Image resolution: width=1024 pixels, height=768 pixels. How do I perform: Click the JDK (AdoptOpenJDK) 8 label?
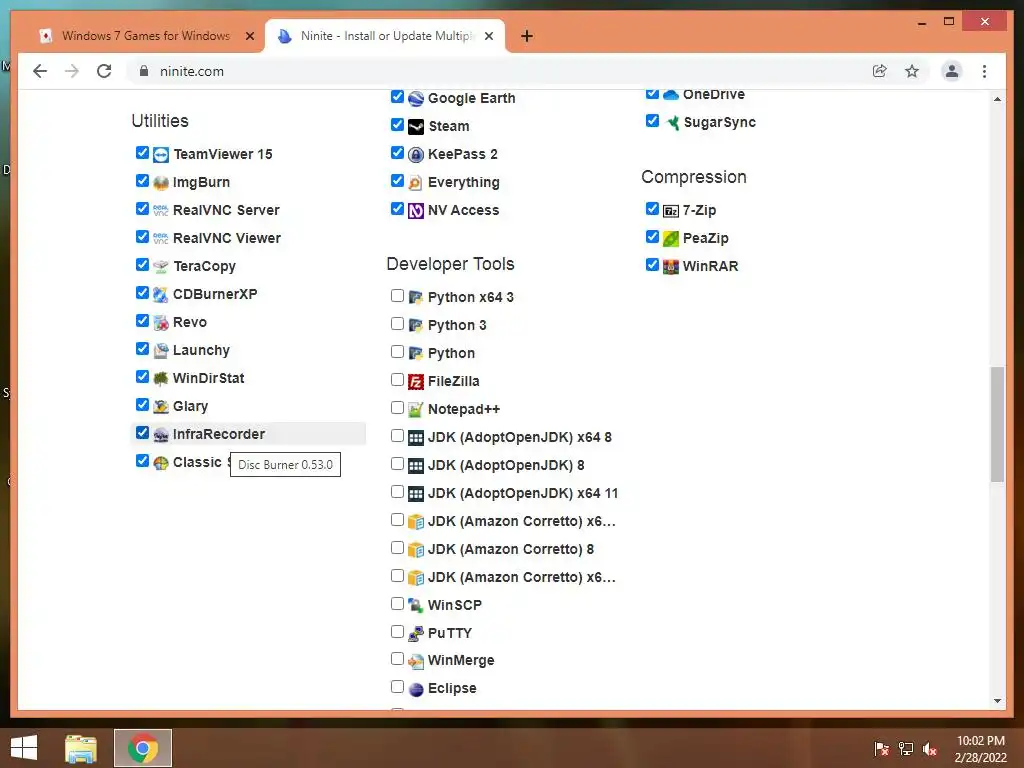tap(506, 466)
